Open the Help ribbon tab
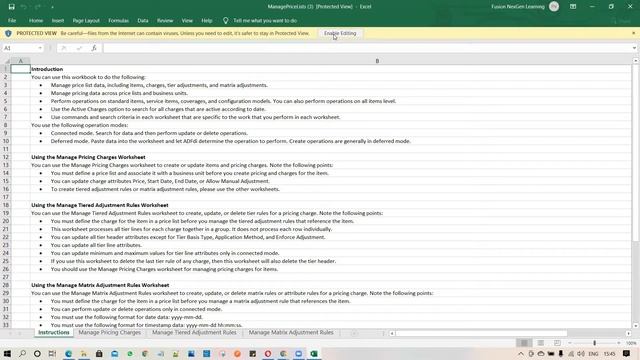 (207, 20)
